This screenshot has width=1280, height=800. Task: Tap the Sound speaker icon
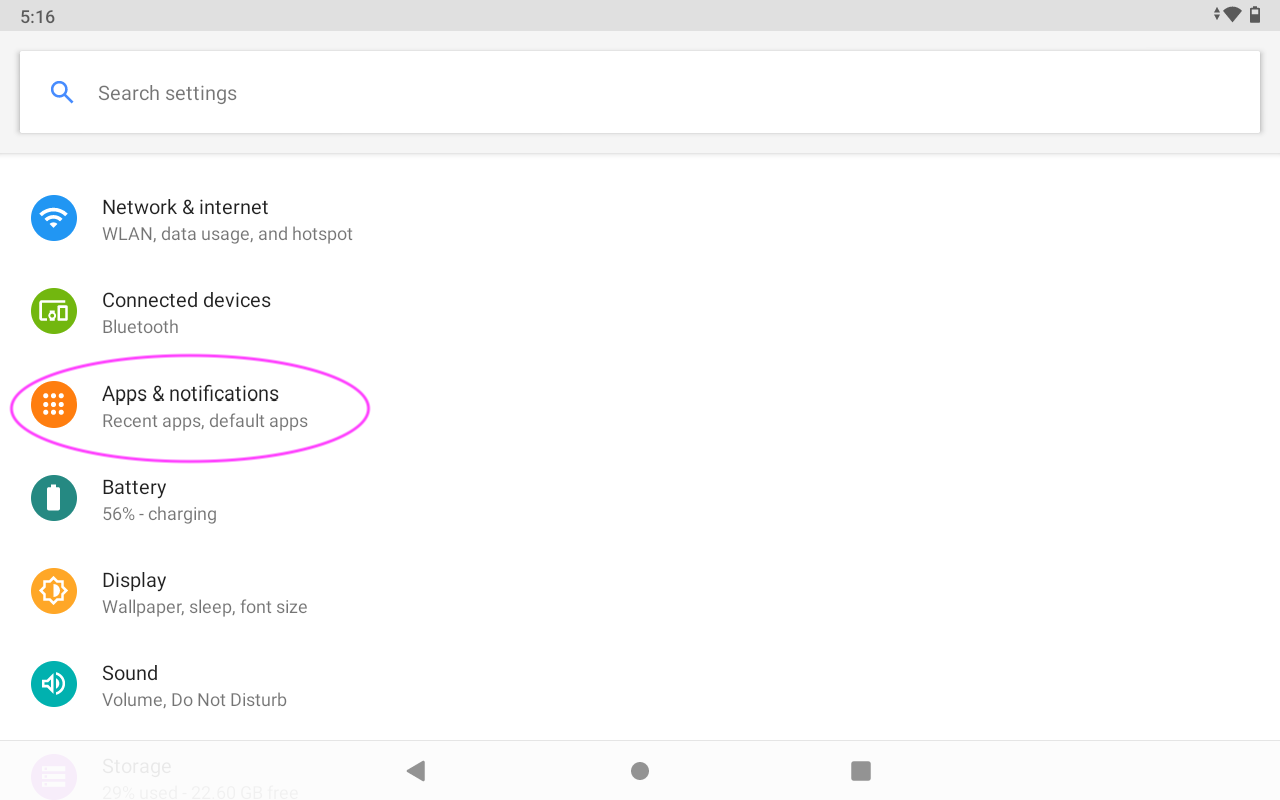[x=54, y=684]
